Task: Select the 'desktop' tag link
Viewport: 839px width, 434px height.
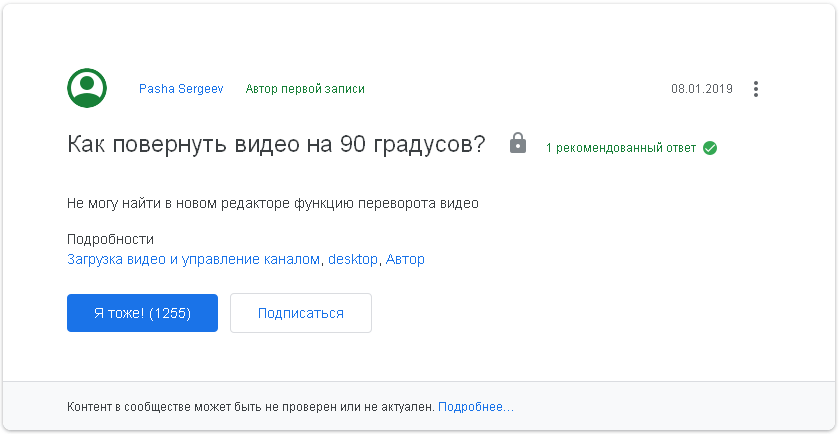Action: [353, 259]
